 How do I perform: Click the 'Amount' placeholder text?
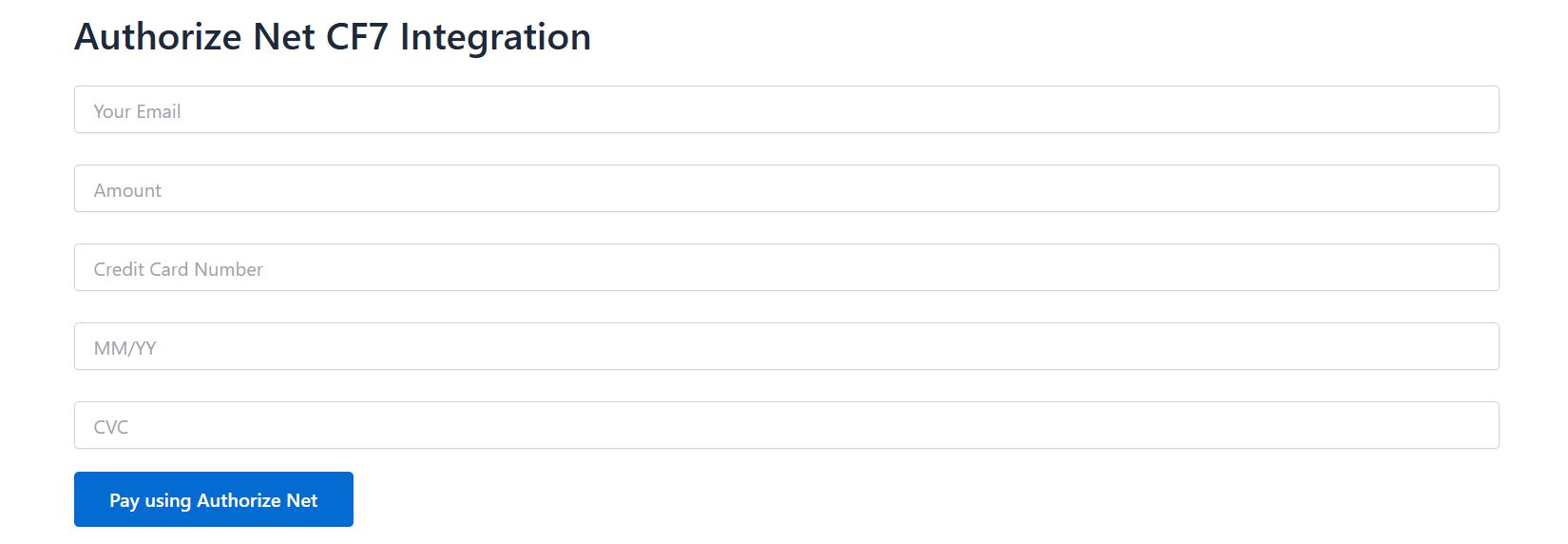(x=127, y=190)
